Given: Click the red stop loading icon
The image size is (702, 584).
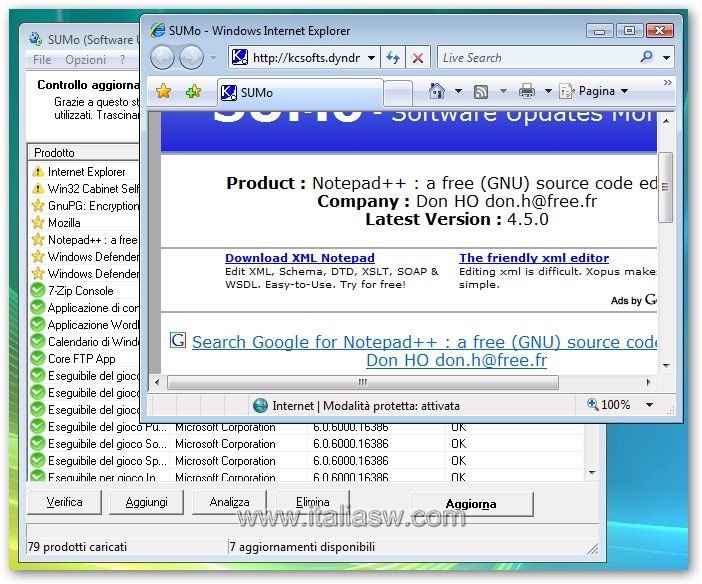Looking at the screenshot, I should point(418,58).
